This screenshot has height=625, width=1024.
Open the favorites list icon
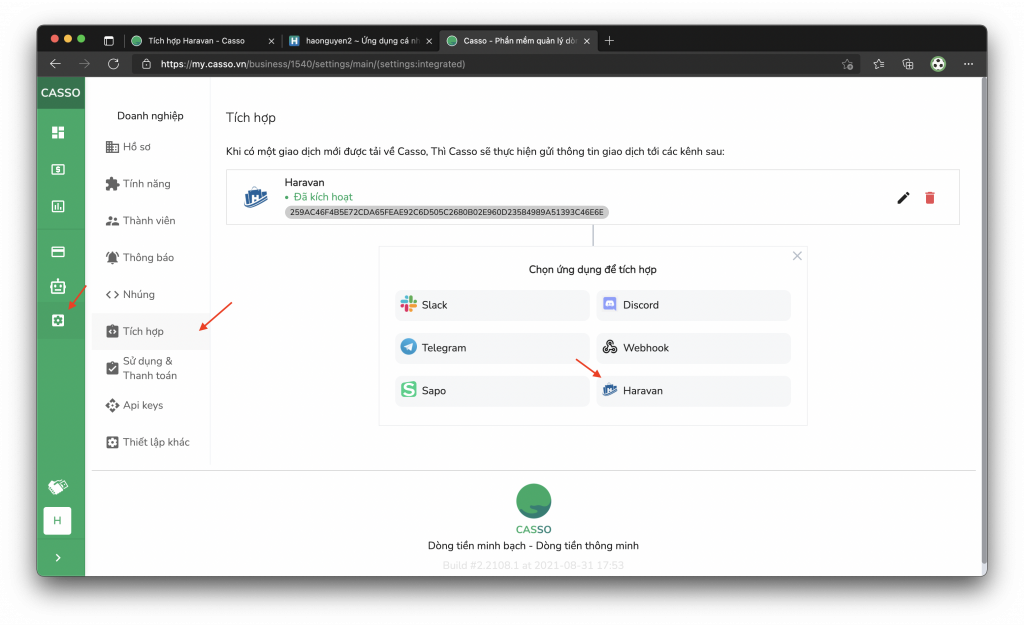pos(878,64)
